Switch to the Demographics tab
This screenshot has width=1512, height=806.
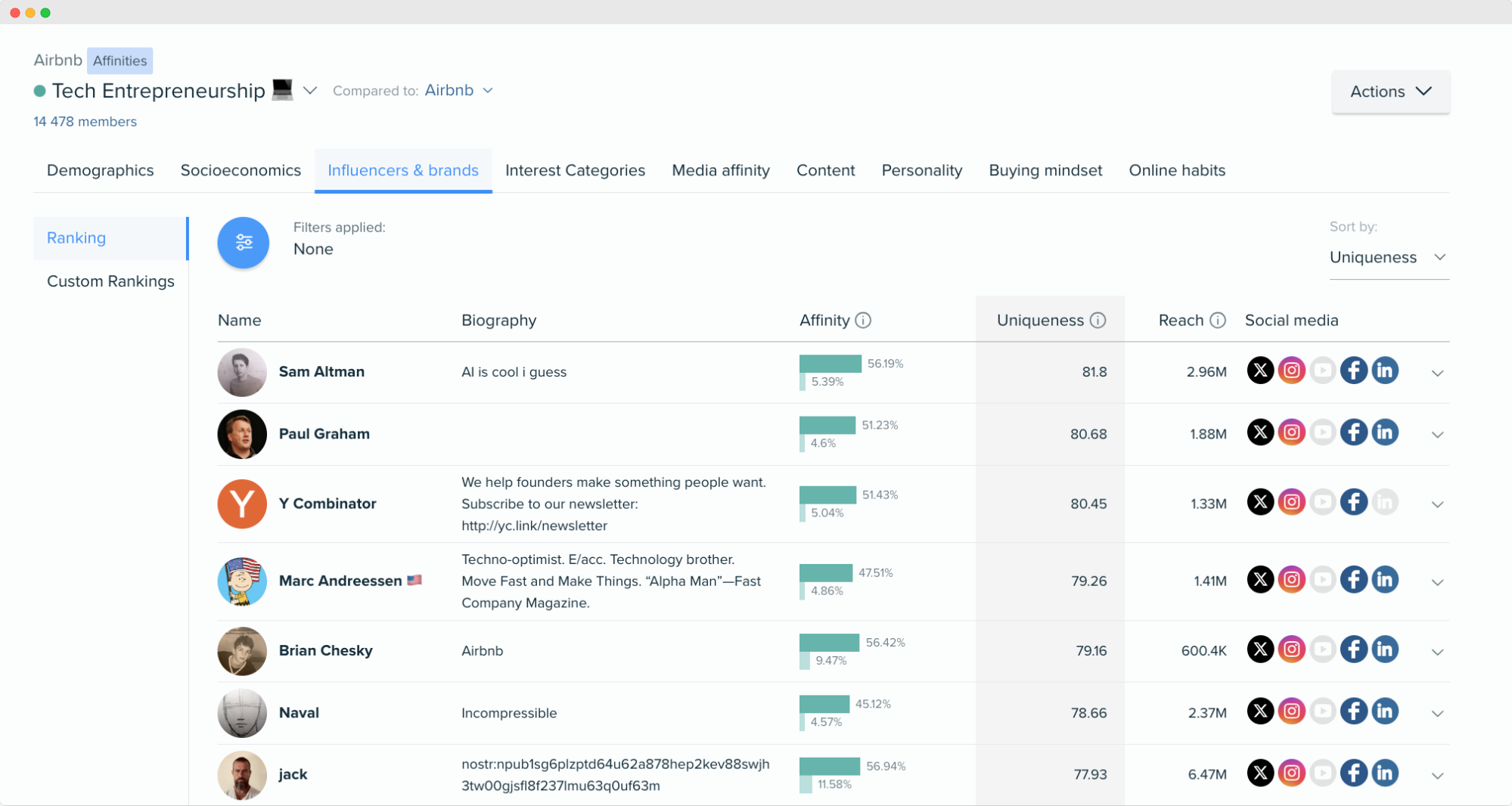[x=101, y=170]
